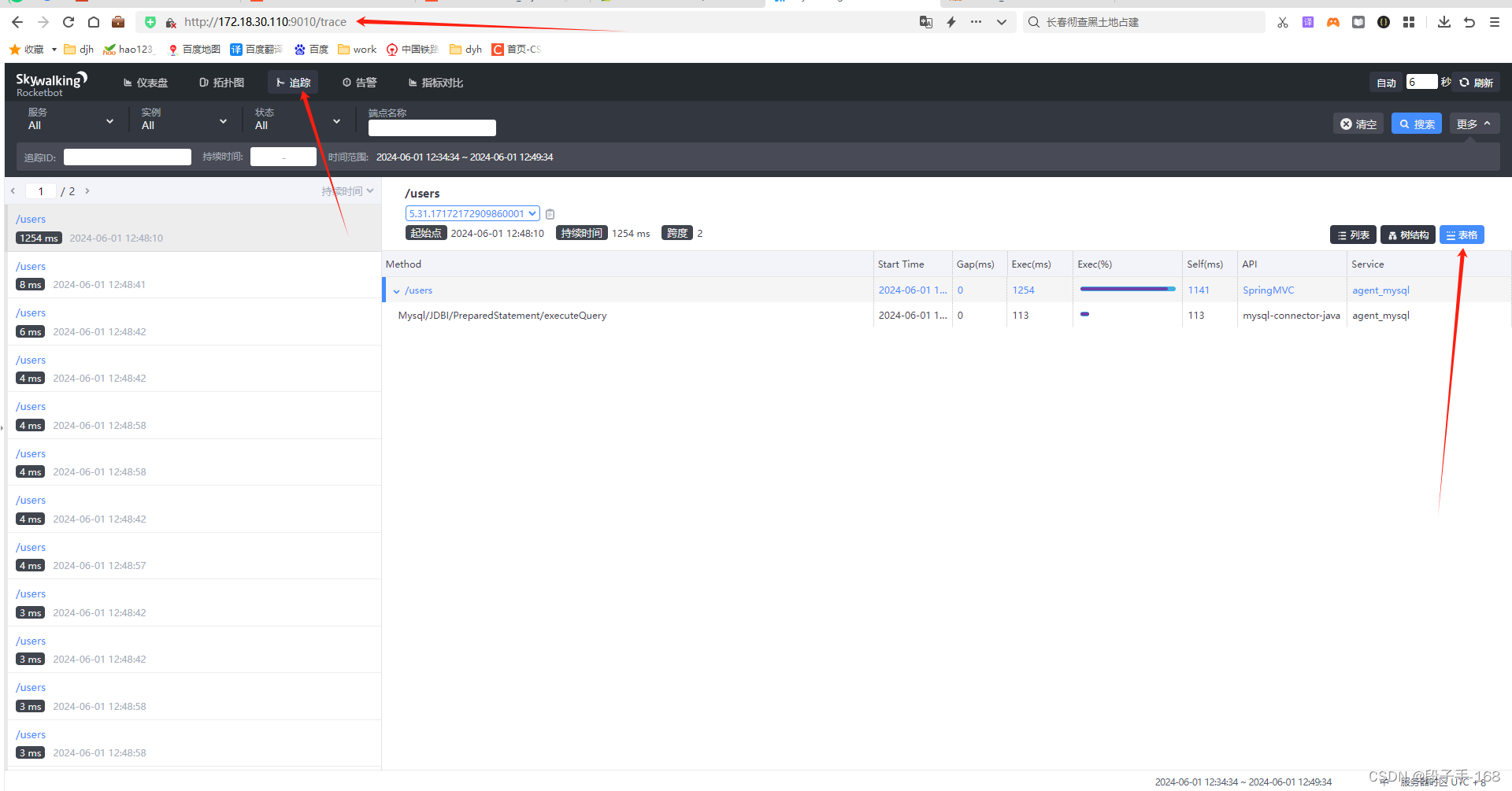Copy the trace ID with clipboard icon

click(x=550, y=214)
